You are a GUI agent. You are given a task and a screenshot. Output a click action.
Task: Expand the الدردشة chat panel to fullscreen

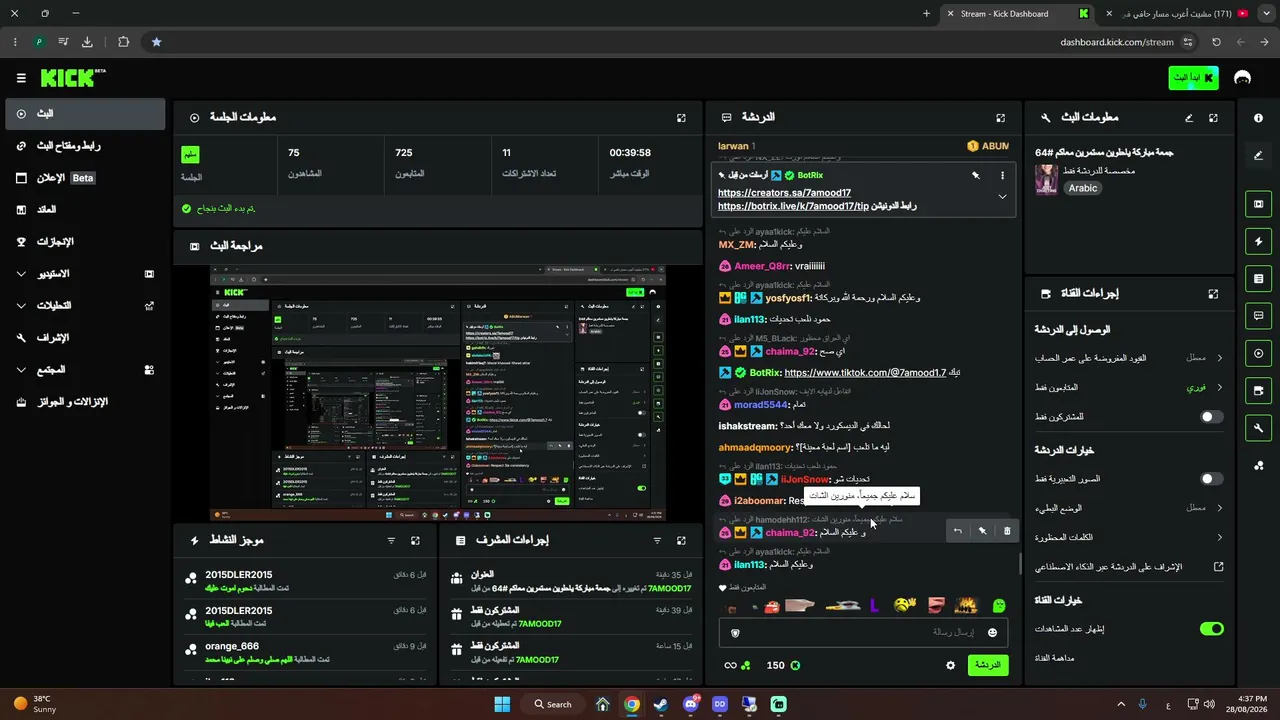[x=1000, y=118]
